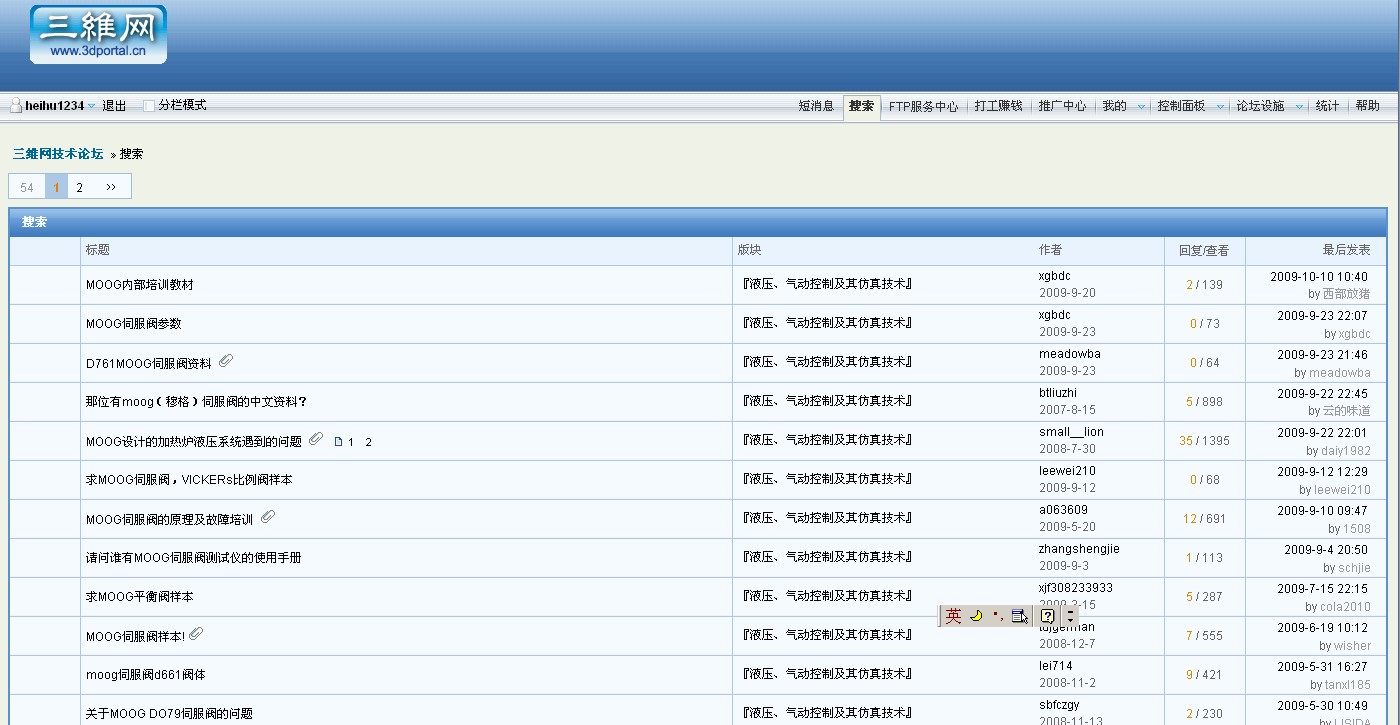Open author profile zhangshengjie
1400x725 pixels.
pyautogui.click(x=1079, y=549)
